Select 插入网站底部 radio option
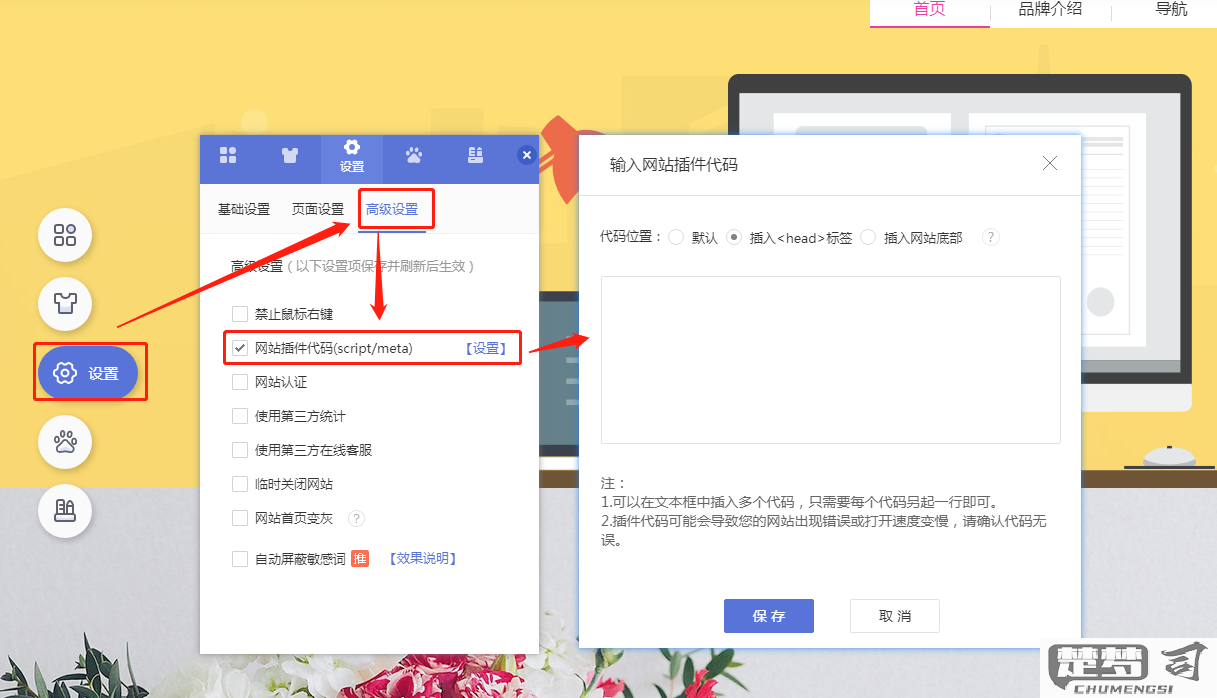The image size is (1217, 698). point(868,237)
